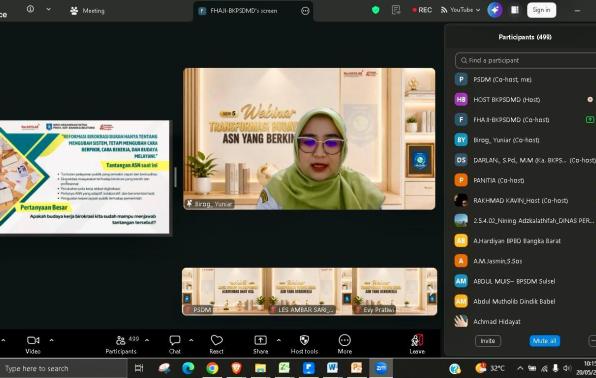The height and width of the screenshot is (378, 596).
Task: Open the Chat panel
Action: [175, 345]
